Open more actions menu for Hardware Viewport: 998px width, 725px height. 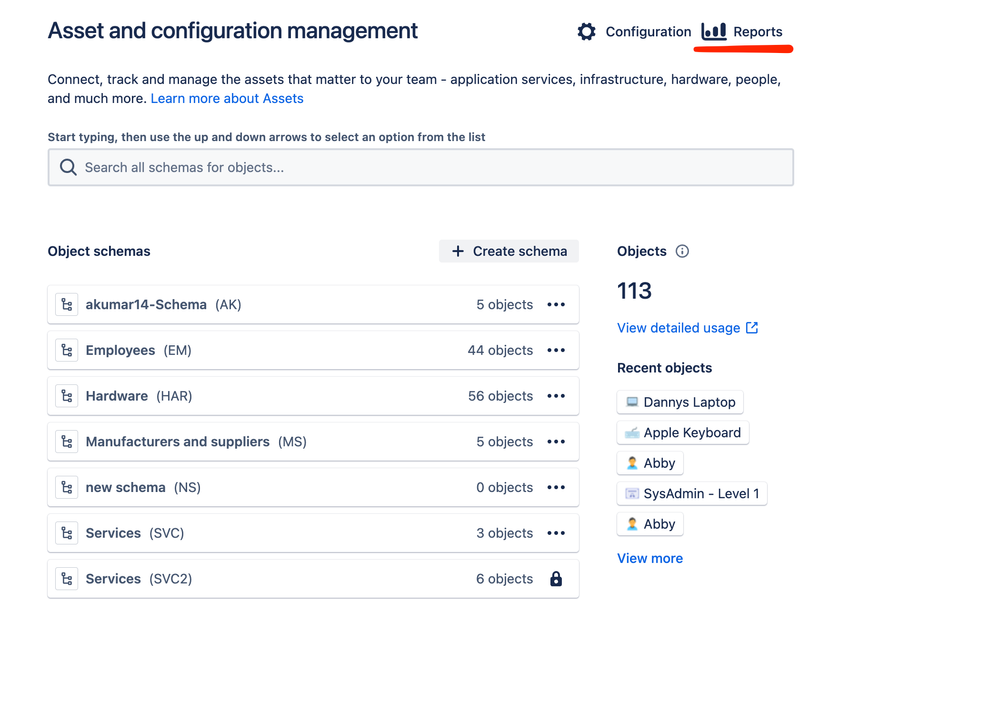pos(556,397)
